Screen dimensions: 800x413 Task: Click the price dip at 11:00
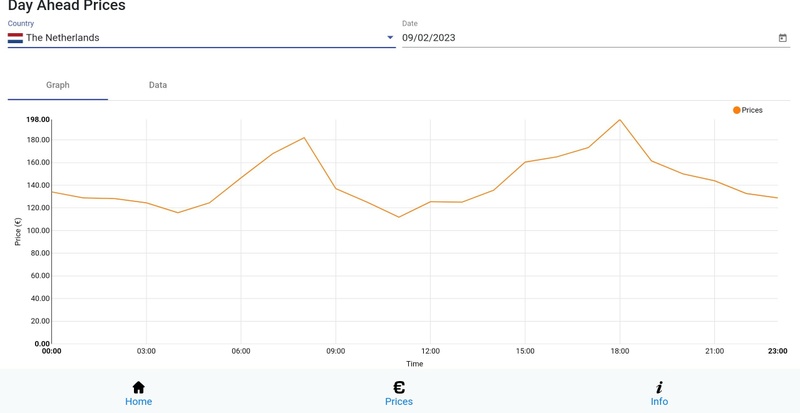point(398,217)
